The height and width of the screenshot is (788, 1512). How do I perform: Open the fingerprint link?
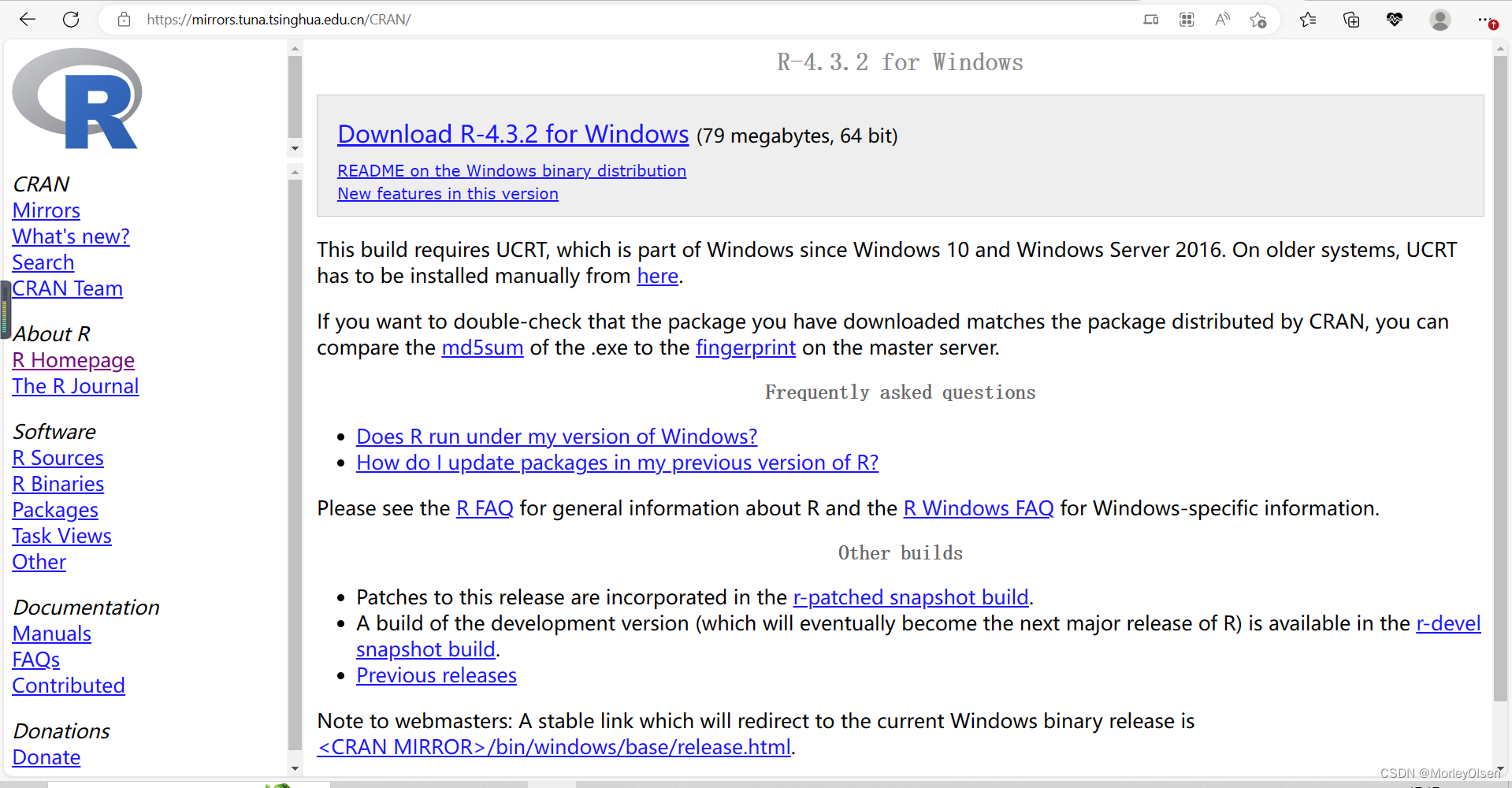click(745, 348)
